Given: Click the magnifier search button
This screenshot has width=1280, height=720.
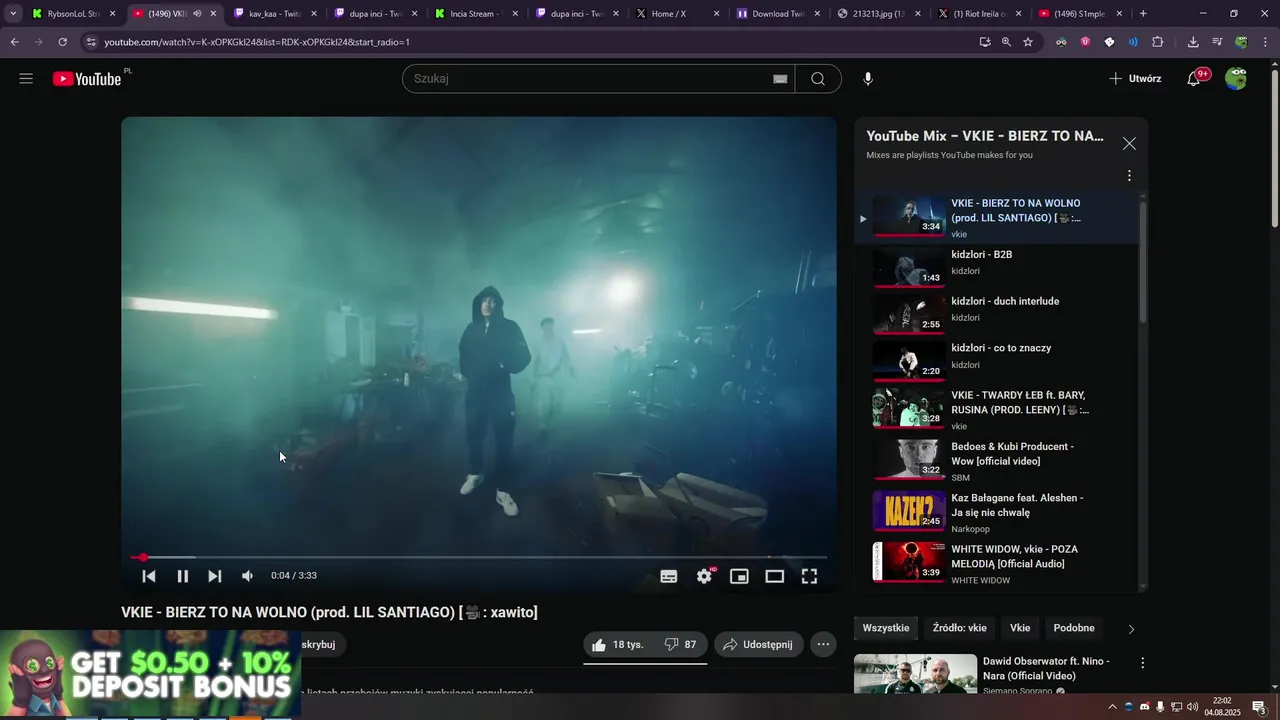Looking at the screenshot, I should 818,79.
